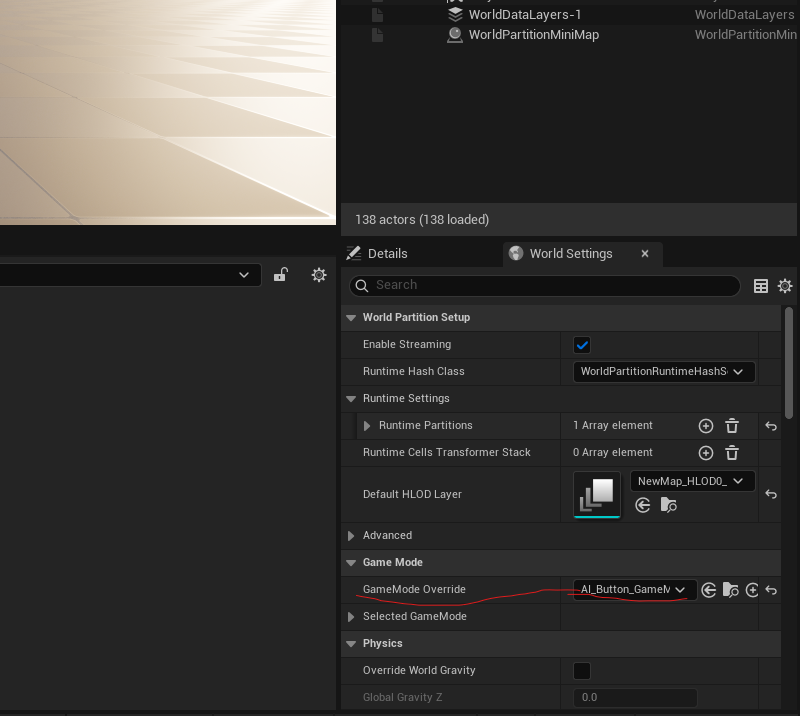This screenshot has height=716, width=800.
Task: Open Runtime Hash Class dropdown
Action: click(664, 372)
